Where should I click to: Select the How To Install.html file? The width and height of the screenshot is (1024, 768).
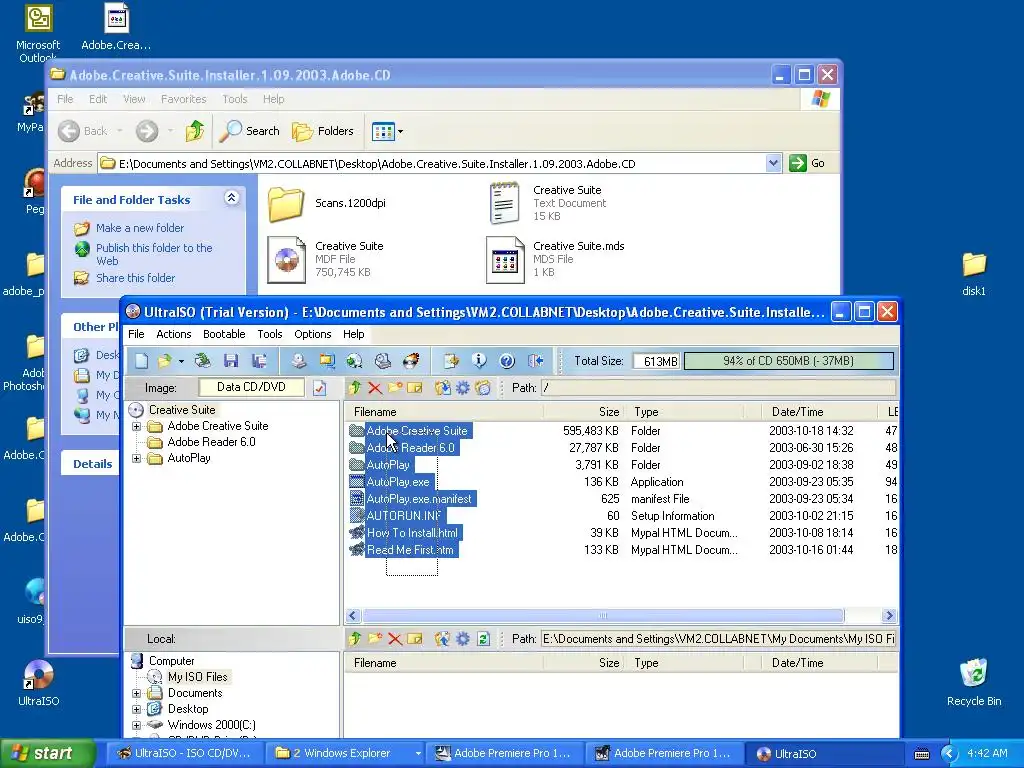[412, 533]
